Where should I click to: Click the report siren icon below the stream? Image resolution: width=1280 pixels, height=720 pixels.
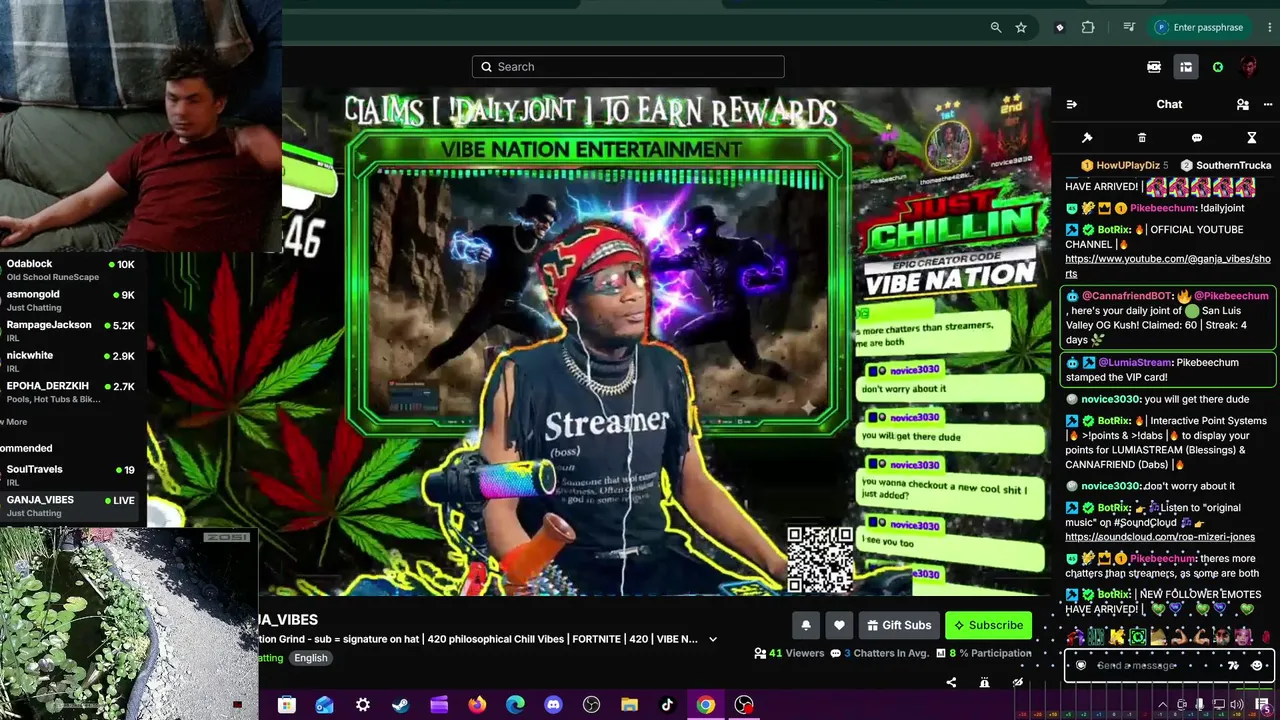click(985, 683)
